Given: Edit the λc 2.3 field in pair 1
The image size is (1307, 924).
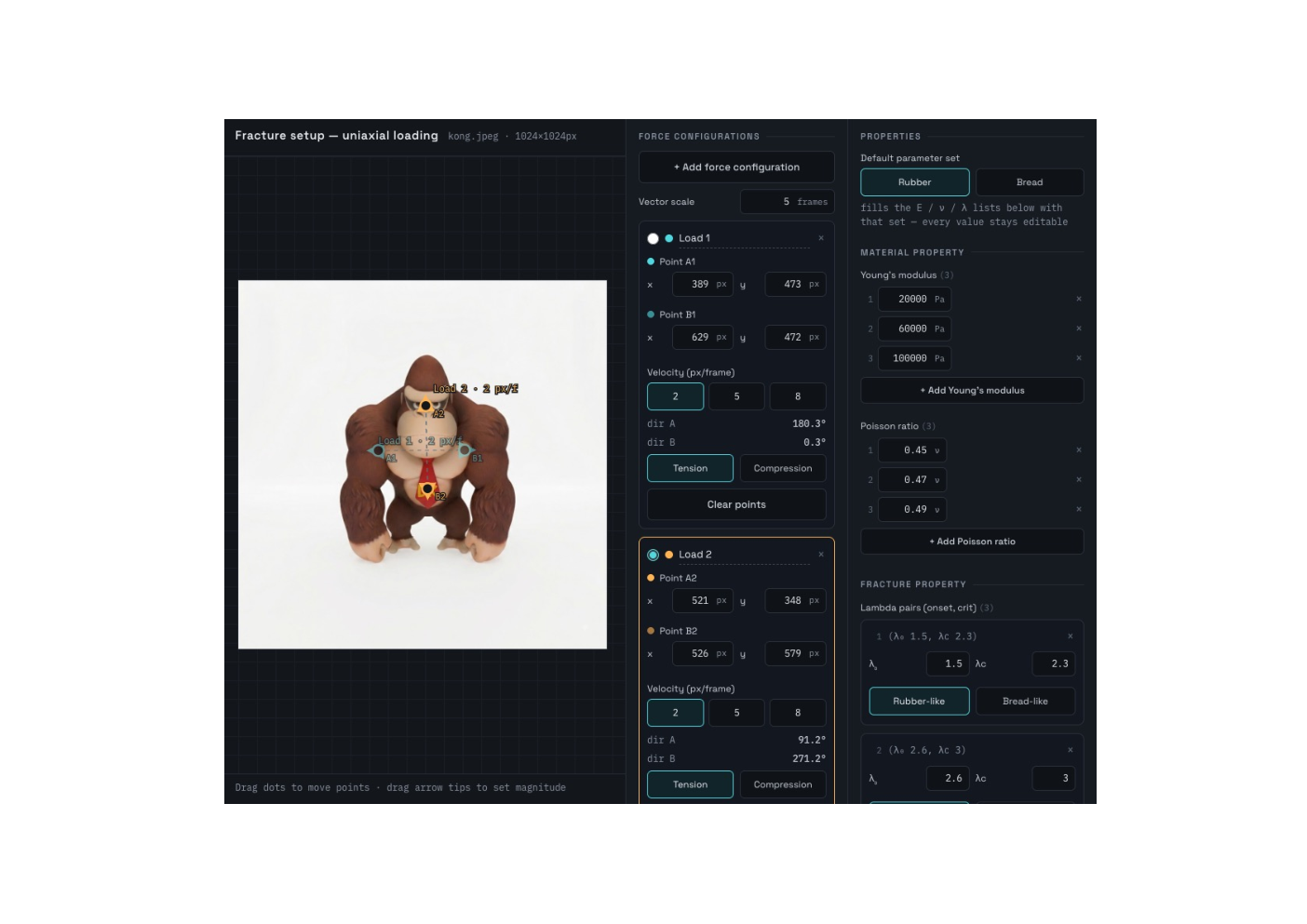Looking at the screenshot, I should pyautogui.click(x=1054, y=664).
